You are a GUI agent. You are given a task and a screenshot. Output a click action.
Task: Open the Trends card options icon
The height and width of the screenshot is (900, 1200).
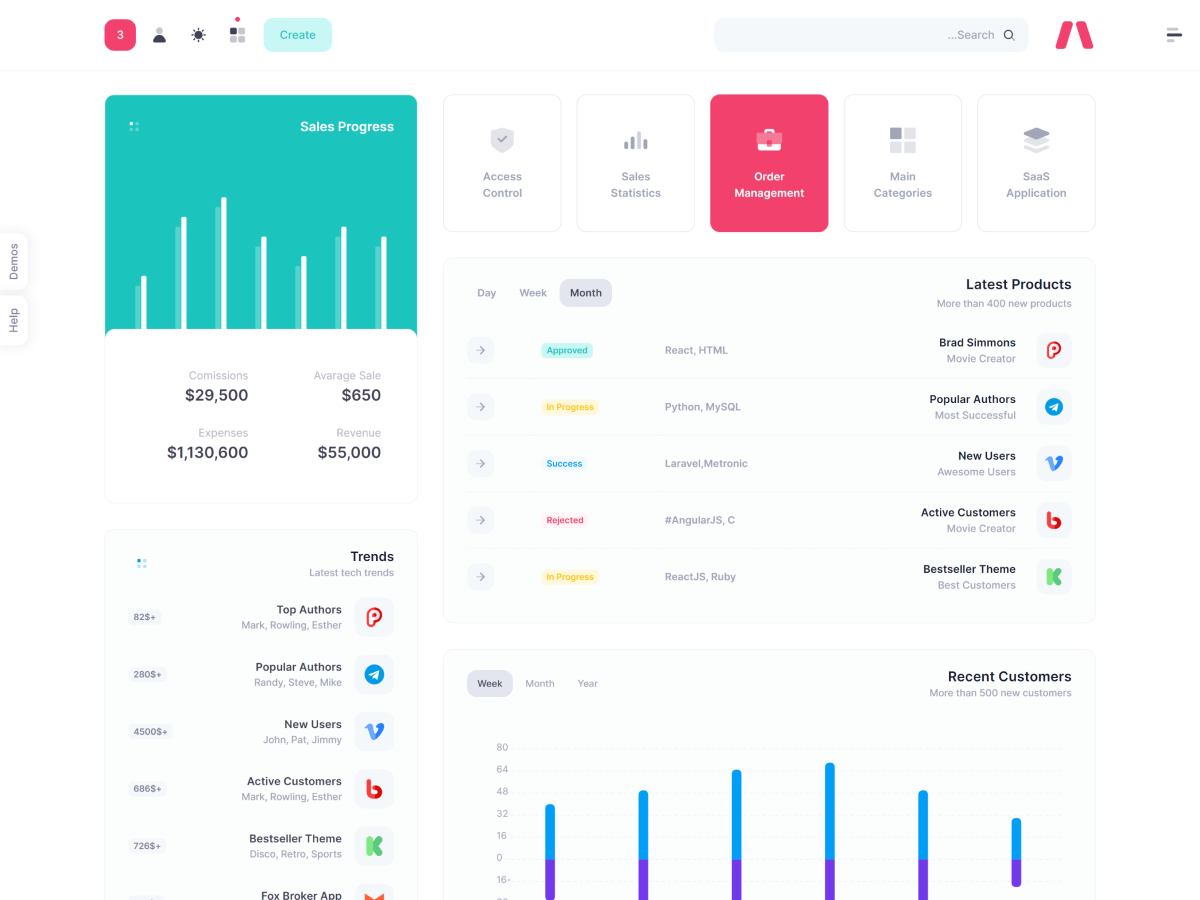point(142,564)
